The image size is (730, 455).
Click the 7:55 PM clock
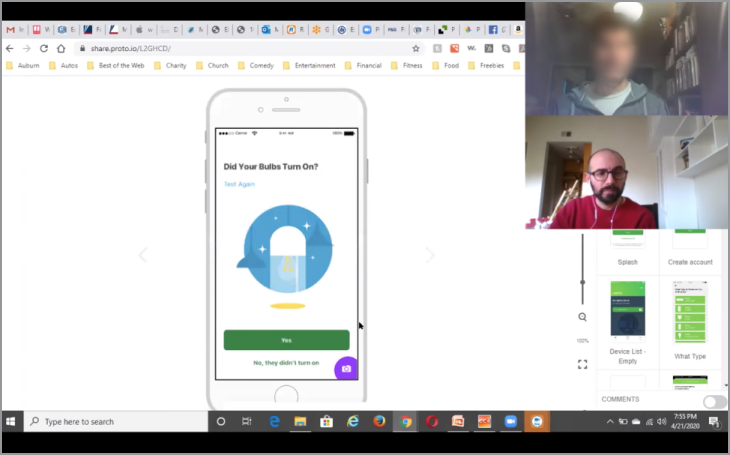[x=685, y=416]
